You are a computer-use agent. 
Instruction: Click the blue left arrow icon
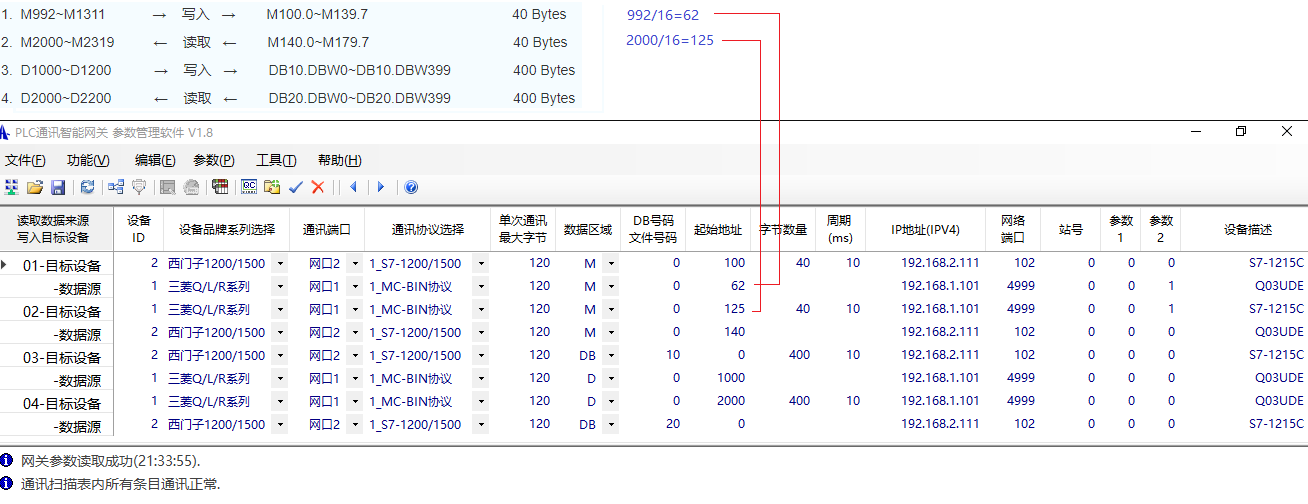tap(353, 187)
